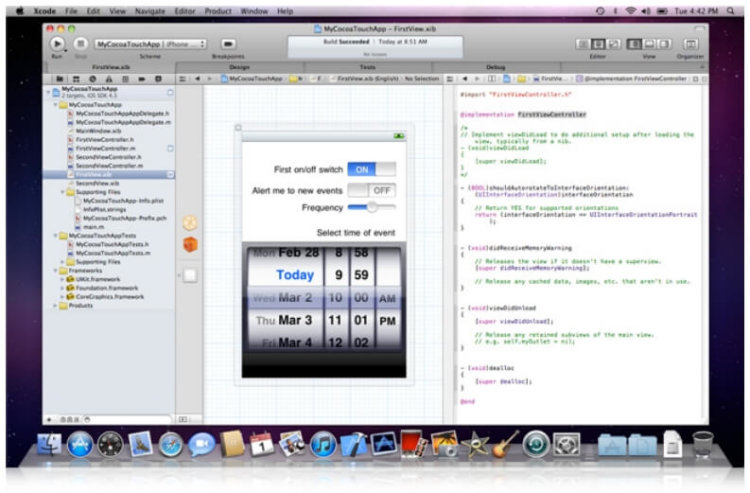Viewport: 750px width, 493px height.
Task: Toggle the Breakpoints button
Action: [228, 44]
